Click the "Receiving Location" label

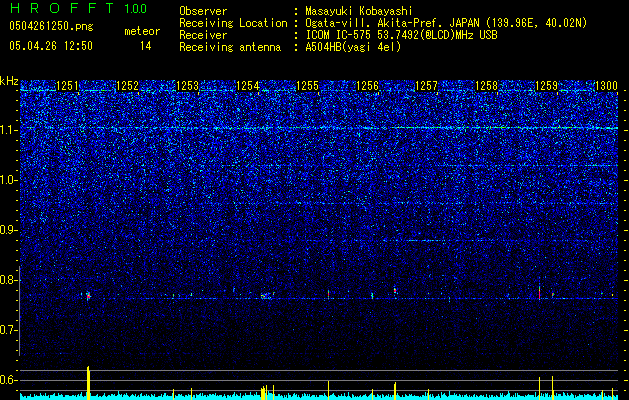[x=233, y=23]
